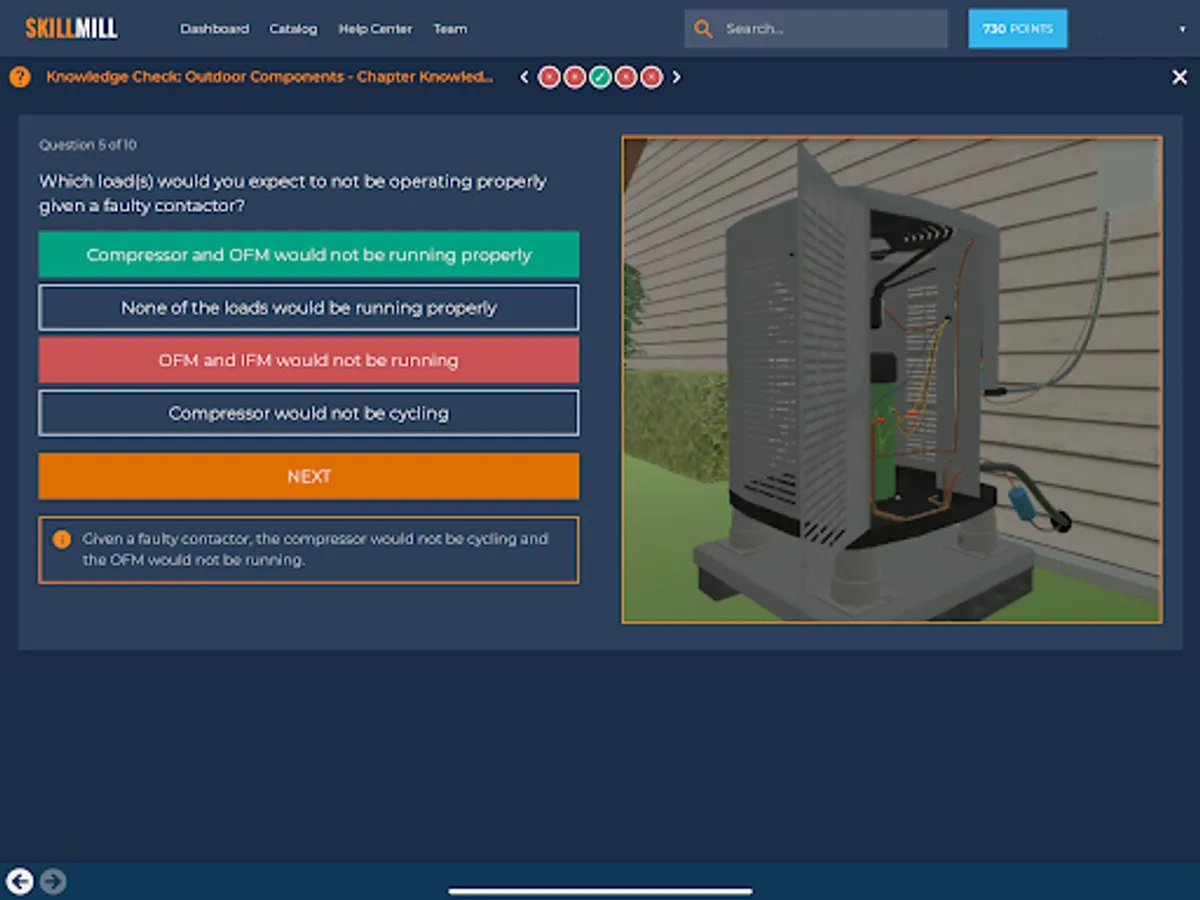1200x900 pixels.
Task: Select the fifth progress indicator (red X)
Action: [x=651, y=77]
